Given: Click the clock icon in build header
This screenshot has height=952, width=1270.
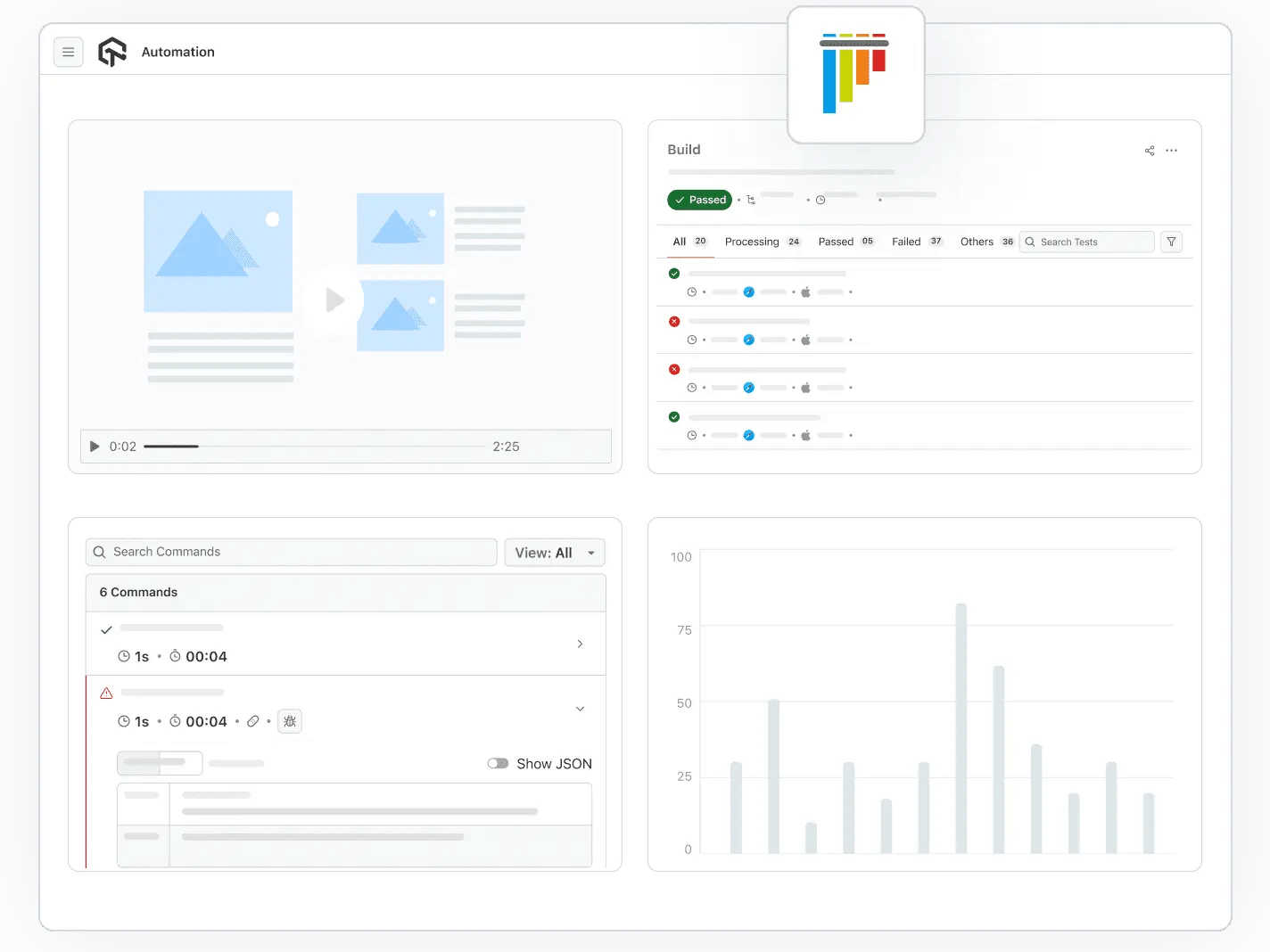Looking at the screenshot, I should 821,201.
